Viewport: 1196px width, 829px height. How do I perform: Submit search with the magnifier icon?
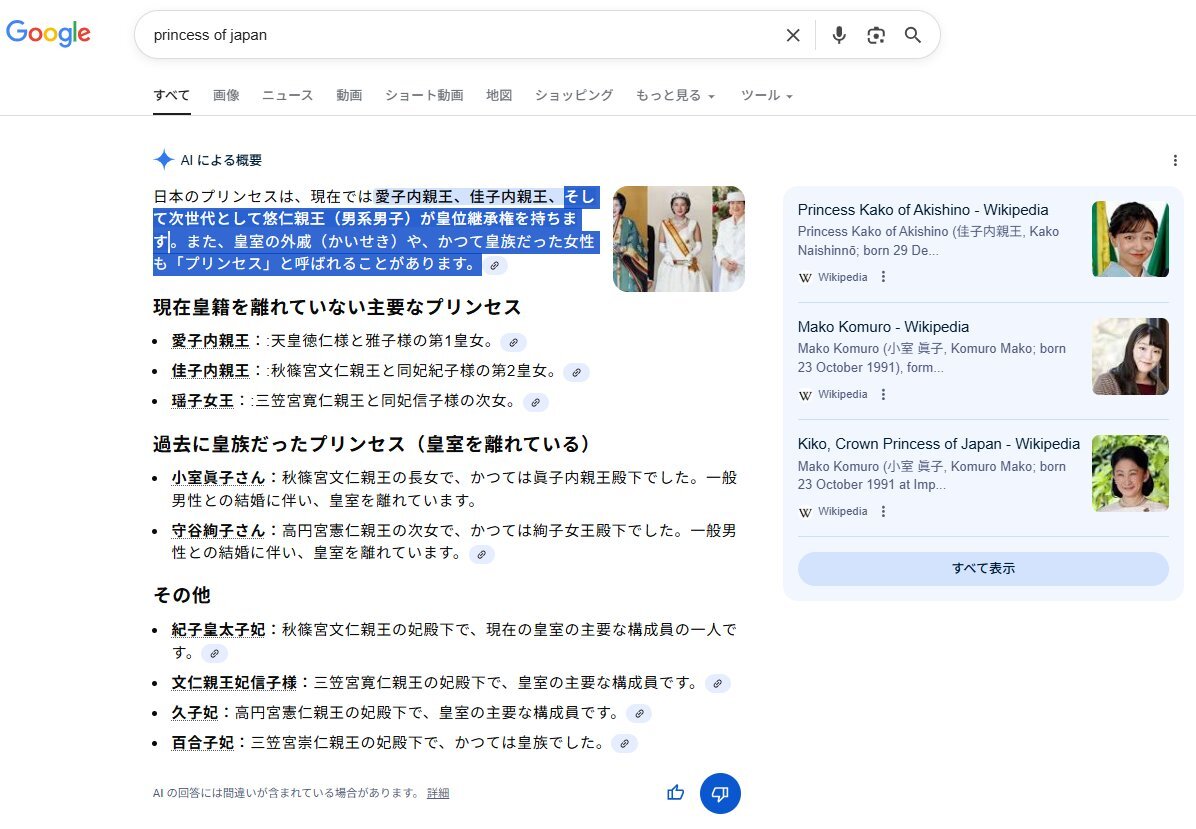[x=913, y=35]
